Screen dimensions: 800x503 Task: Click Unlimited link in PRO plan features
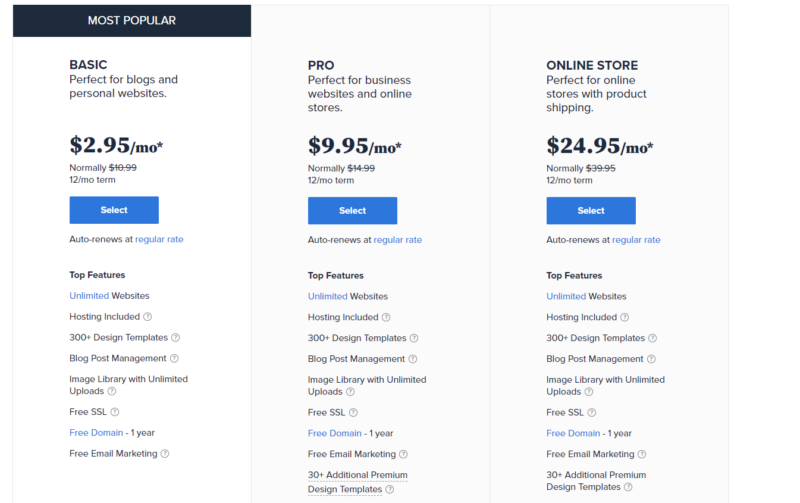(327, 296)
